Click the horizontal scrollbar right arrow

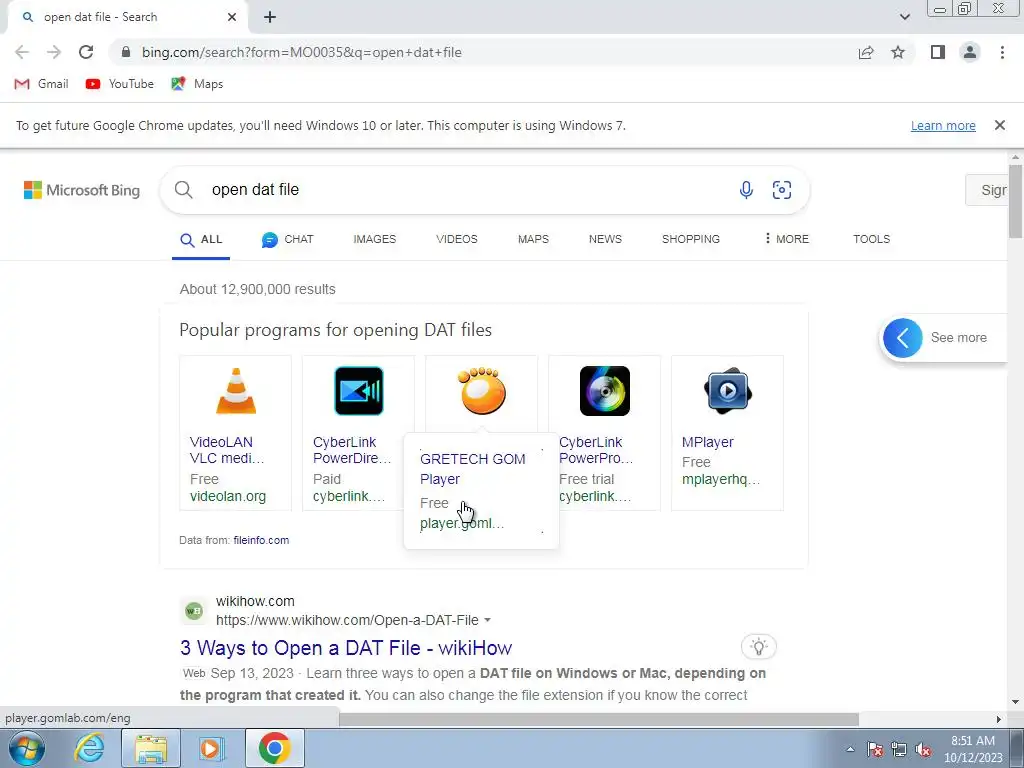tap(999, 719)
